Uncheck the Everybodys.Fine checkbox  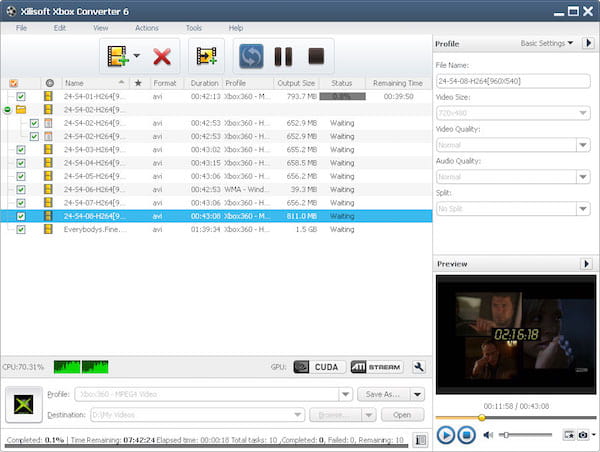21,229
